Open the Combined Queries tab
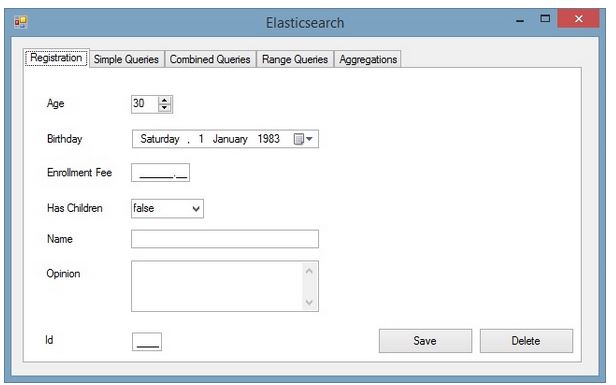 pyautogui.click(x=210, y=59)
